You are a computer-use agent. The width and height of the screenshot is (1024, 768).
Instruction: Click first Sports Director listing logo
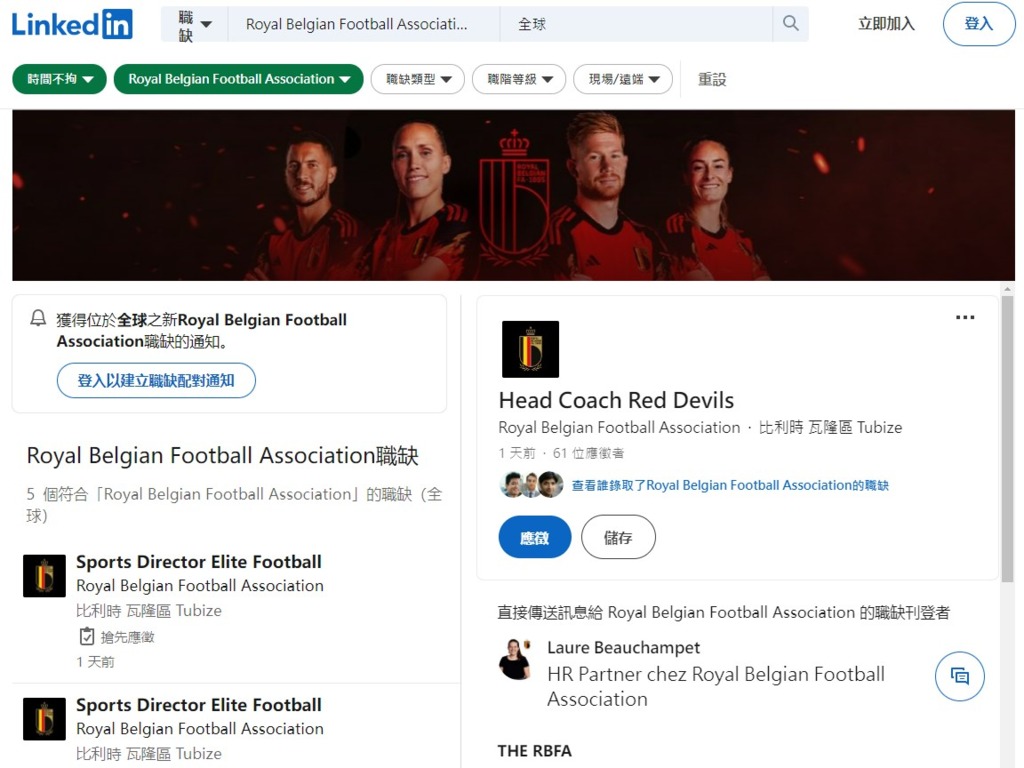click(44, 576)
